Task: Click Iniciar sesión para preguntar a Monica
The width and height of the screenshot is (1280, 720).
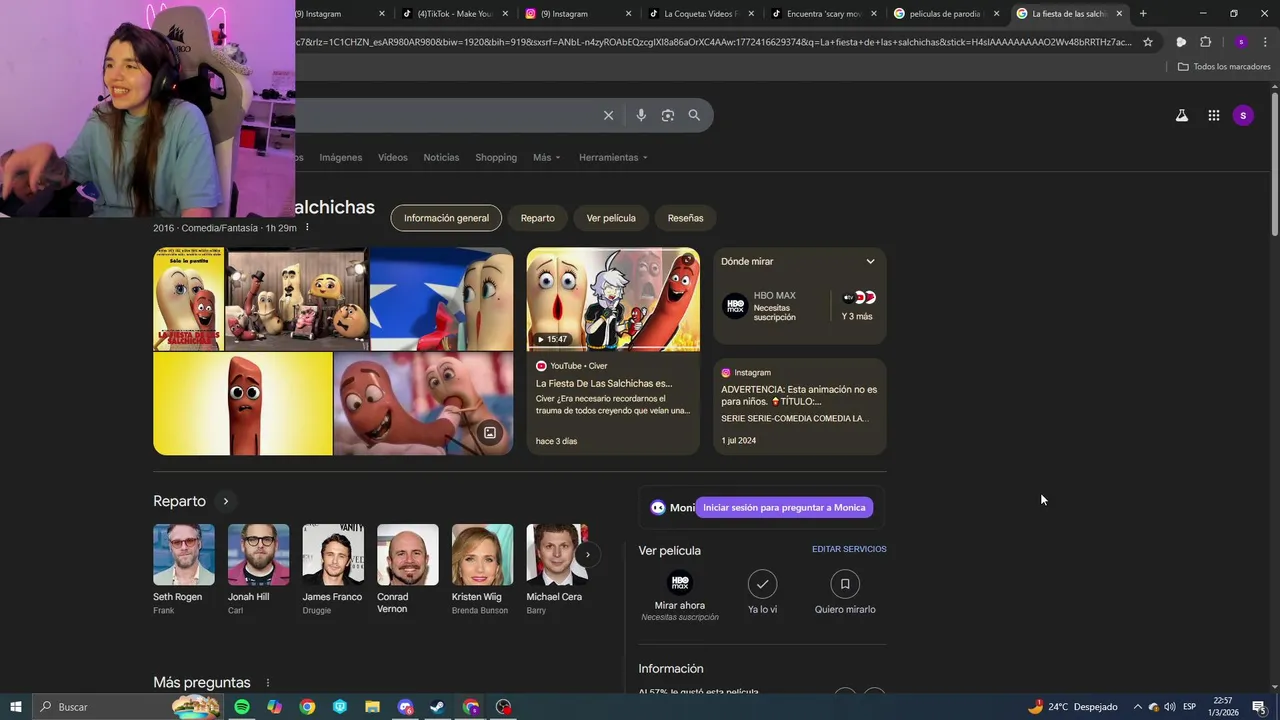Action: [x=784, y=508]
